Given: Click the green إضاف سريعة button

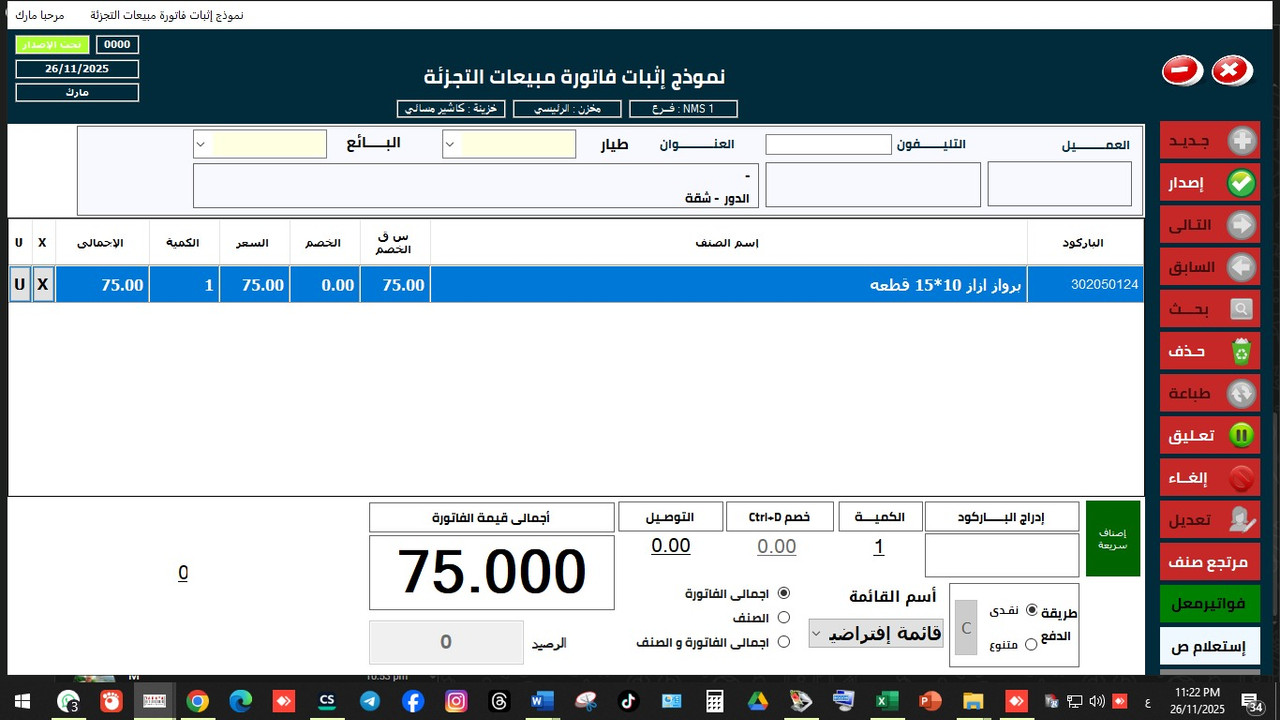Looking at the screenshot, I should pyautogui.click(x=1113, y=538).
